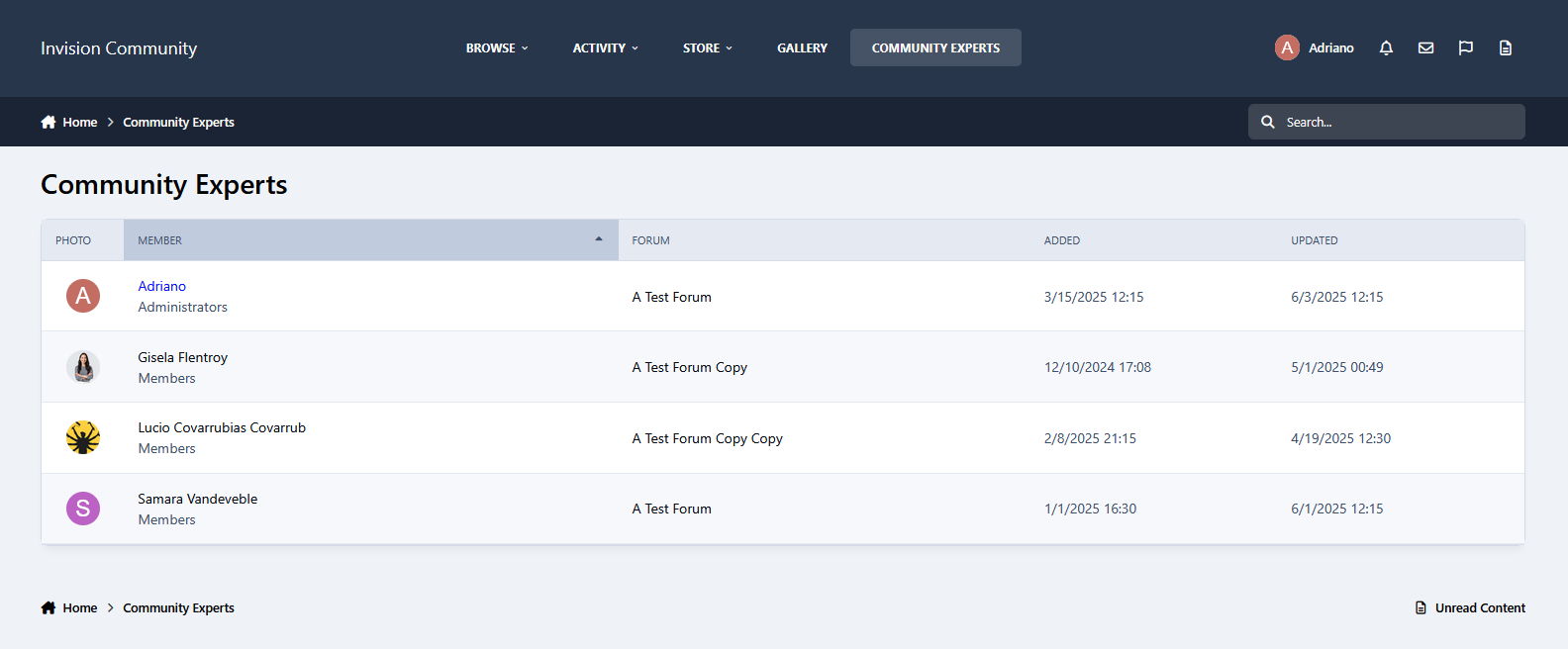Open the notifications bell icon
The width and height of the screenshot is (1568, 649).
[x=1386, y=47]
